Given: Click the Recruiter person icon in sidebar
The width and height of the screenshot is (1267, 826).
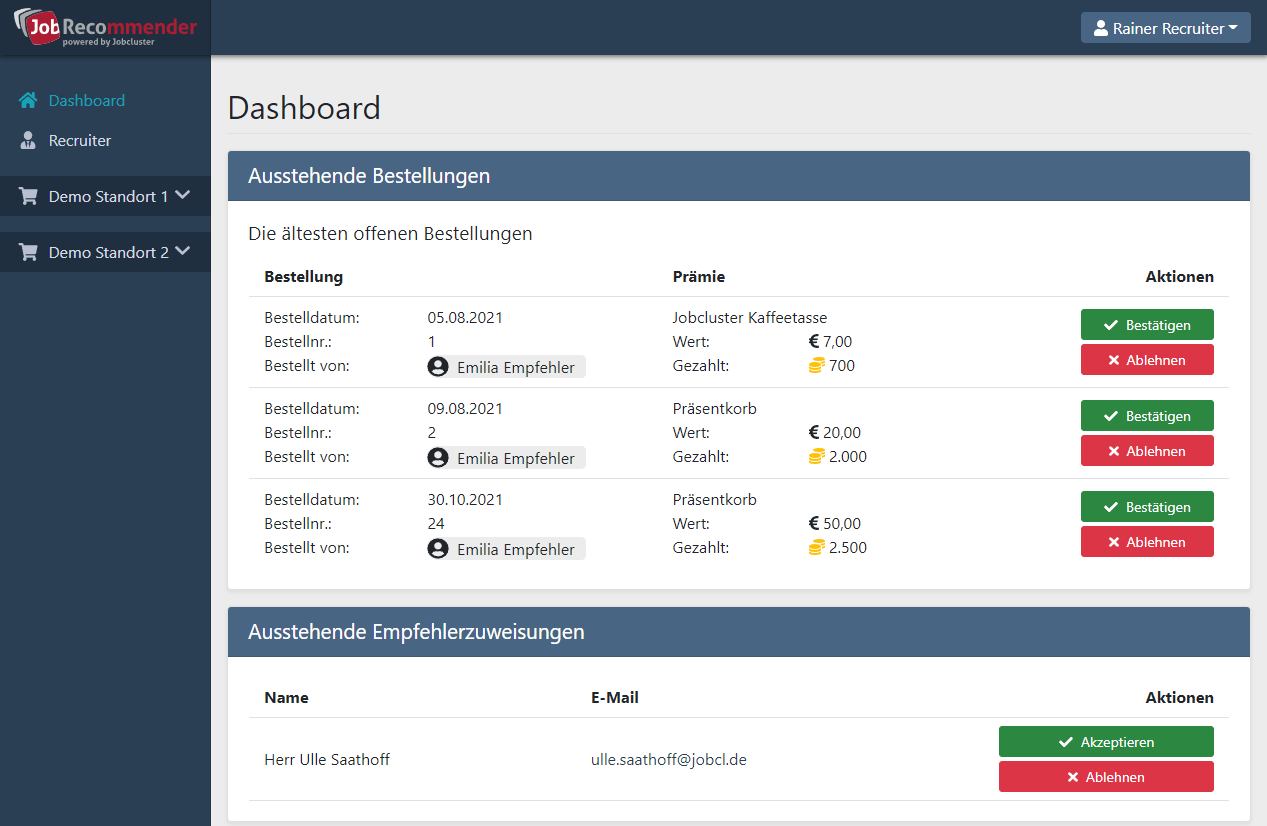Looking at the screenshot, I should click(28, 140).
